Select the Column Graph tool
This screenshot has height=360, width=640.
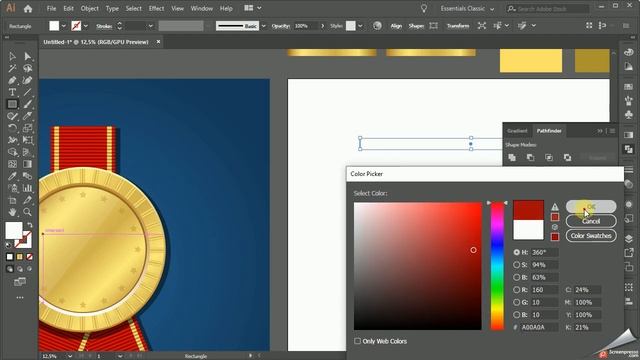tap(27, 188)
